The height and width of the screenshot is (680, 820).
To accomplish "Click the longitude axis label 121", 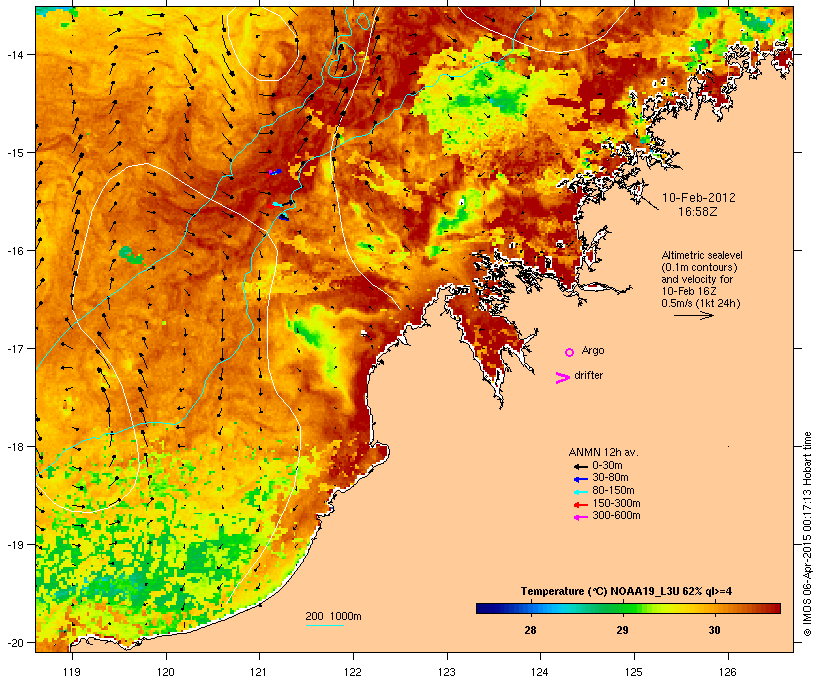I will (259, 672).
